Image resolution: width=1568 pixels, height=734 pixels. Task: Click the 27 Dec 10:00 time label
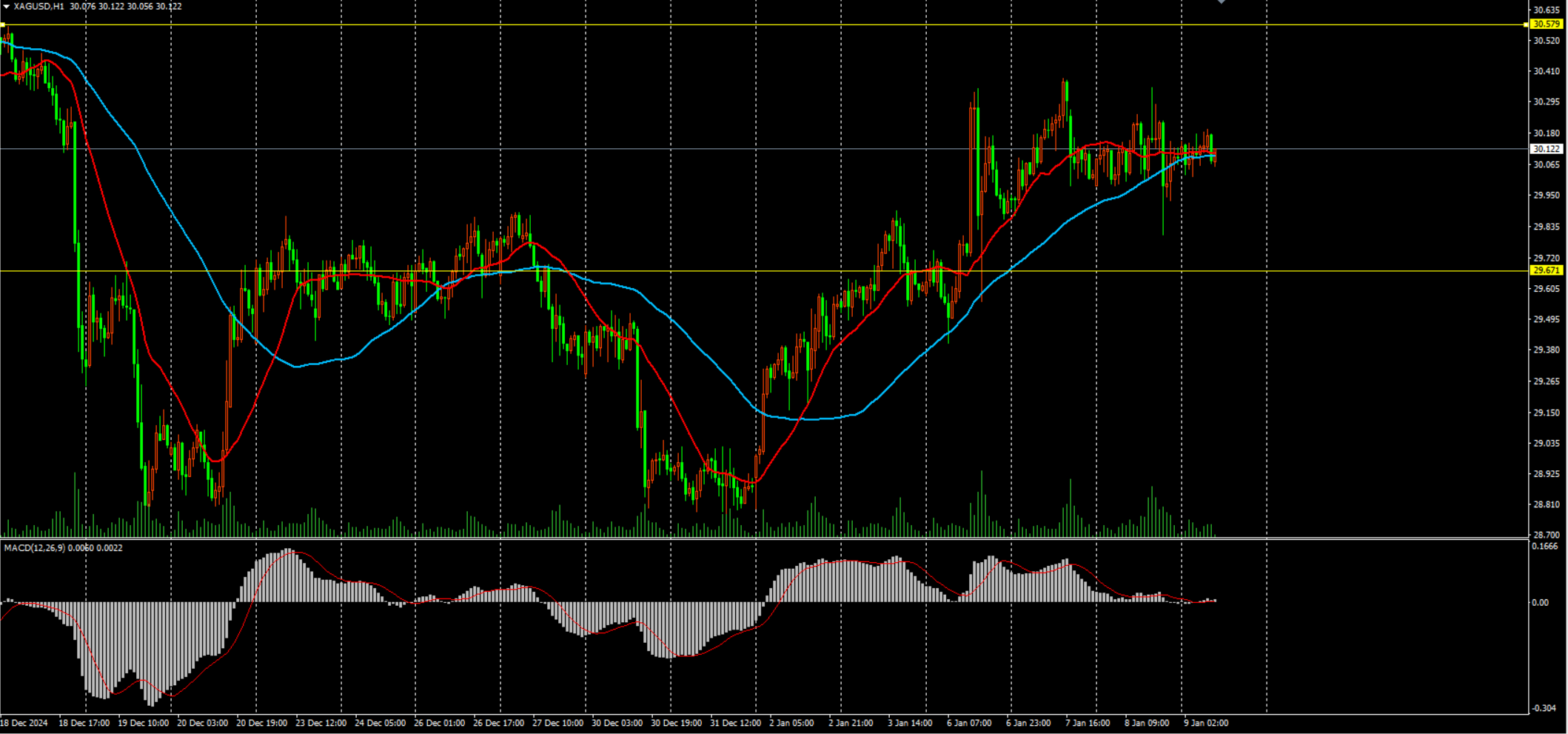[x=557, y=723]
